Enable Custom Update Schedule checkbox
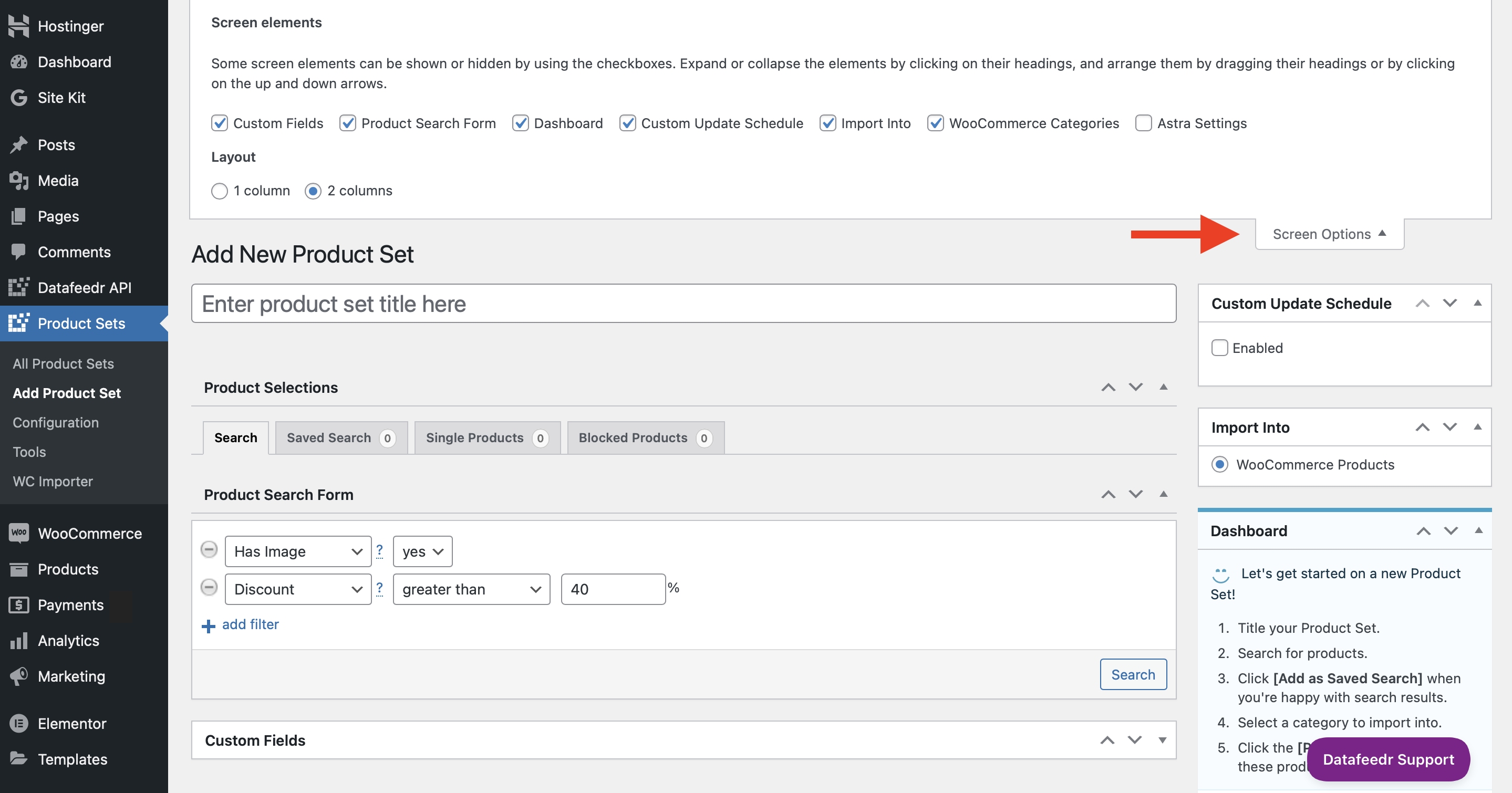The height and width of the screenshot is (793, 1512). (1220, 348)
